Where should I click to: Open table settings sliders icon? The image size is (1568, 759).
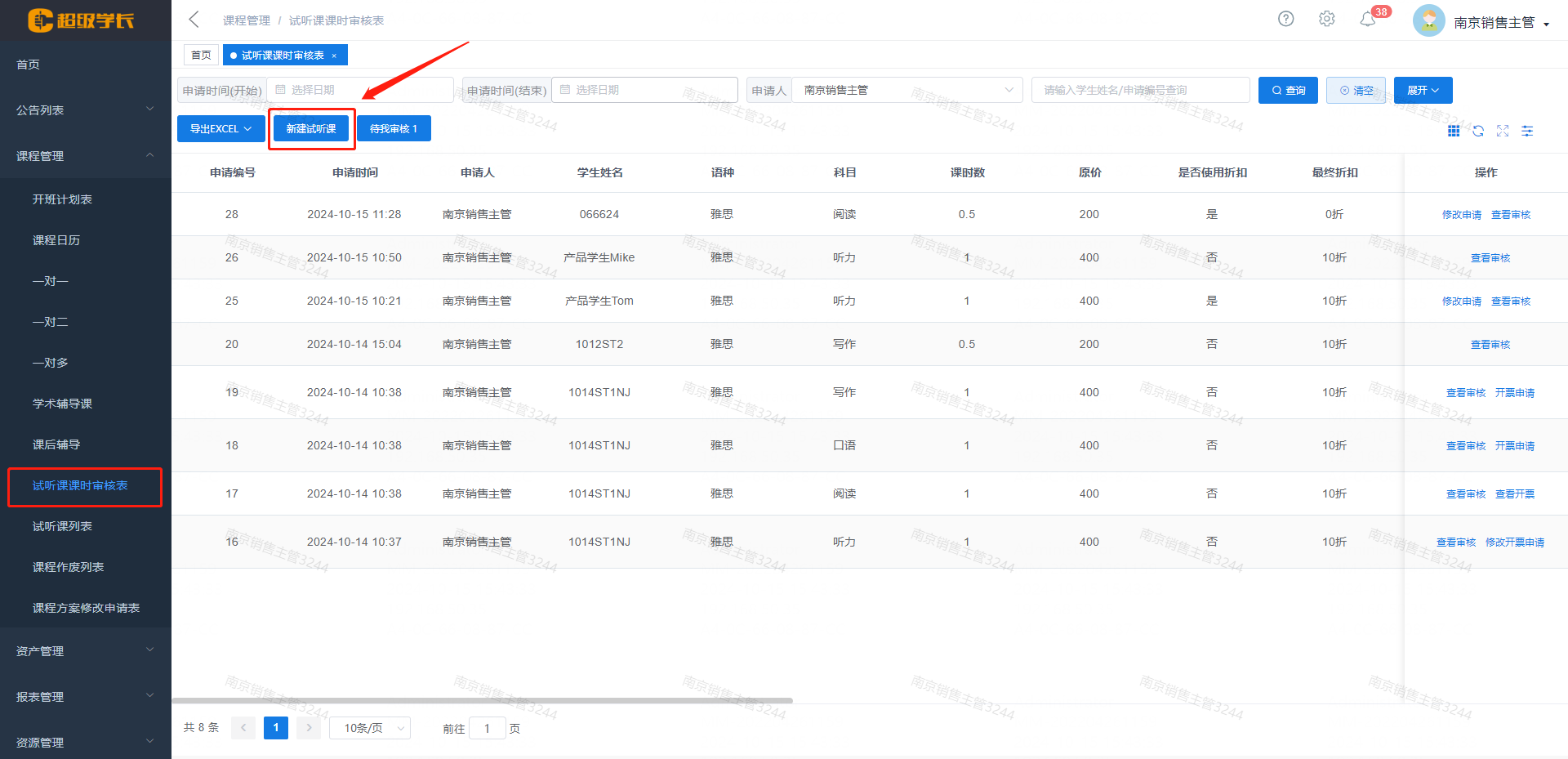[x=1527, y=131]
